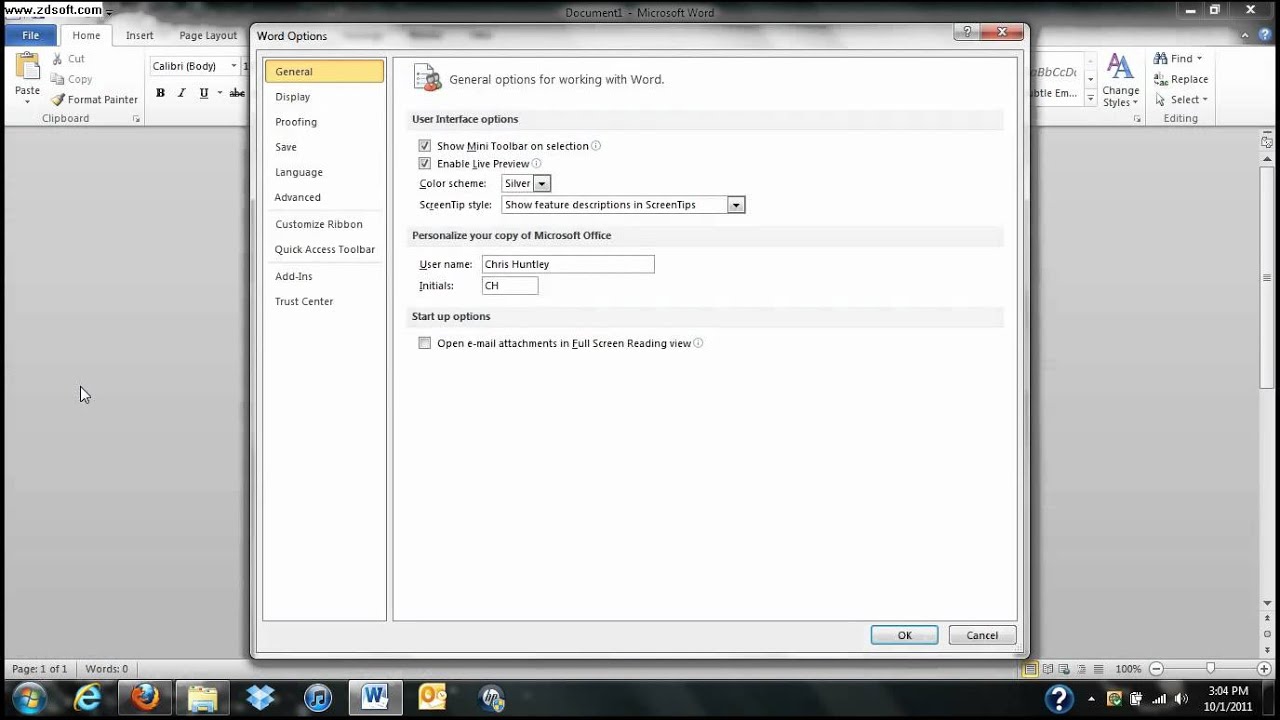Open the File tab
Screen dimensions: 1280x720
pos(31,35)
